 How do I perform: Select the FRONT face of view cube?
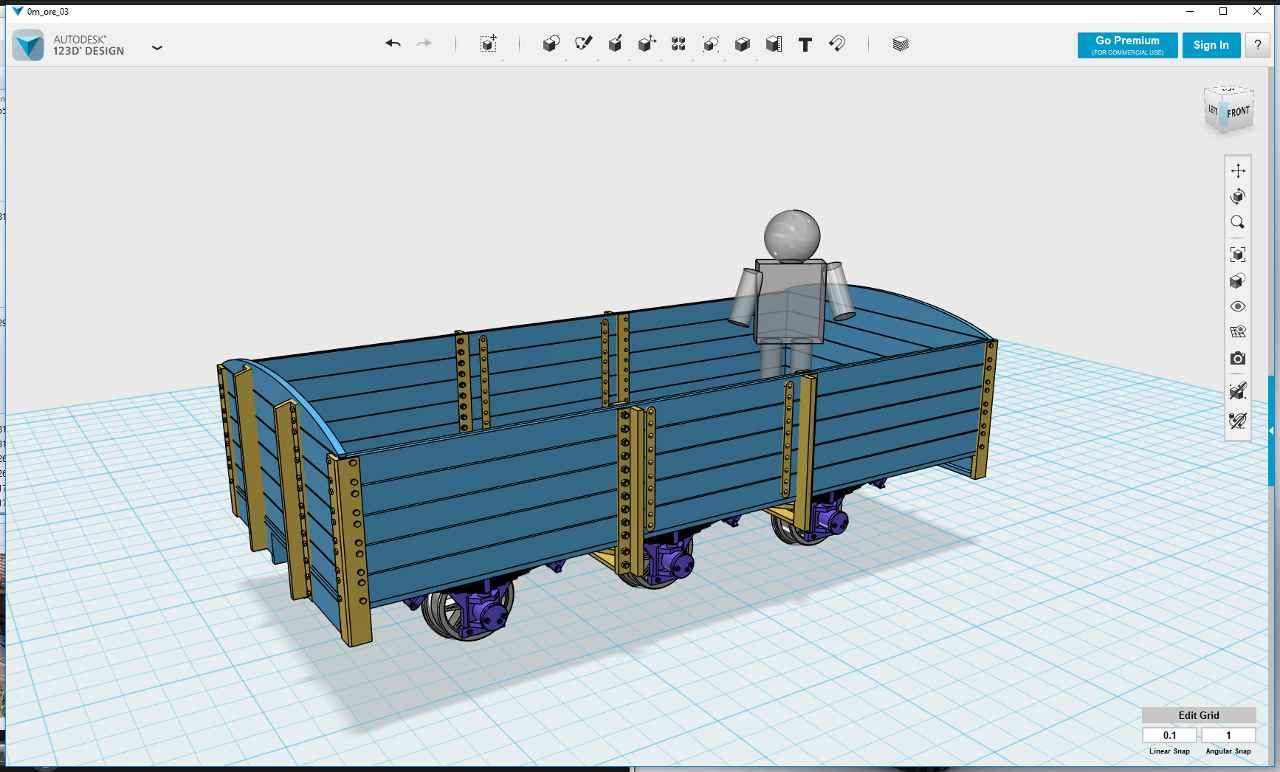click(x=1238, y=113)
